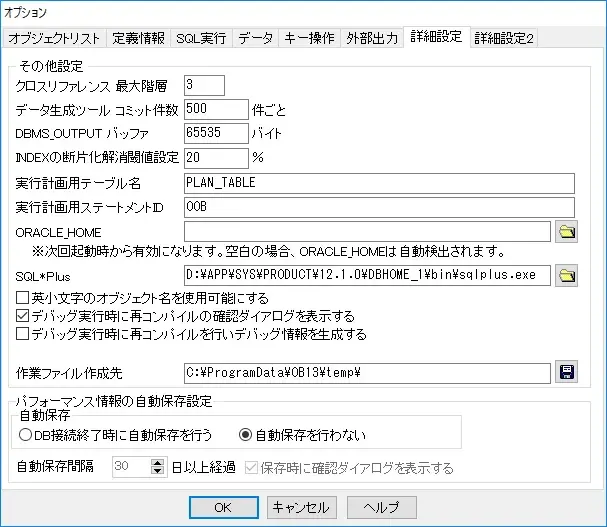
Task: Decrease 自動保存間隔 with spinner down arrow
Action: pos(157,472)
